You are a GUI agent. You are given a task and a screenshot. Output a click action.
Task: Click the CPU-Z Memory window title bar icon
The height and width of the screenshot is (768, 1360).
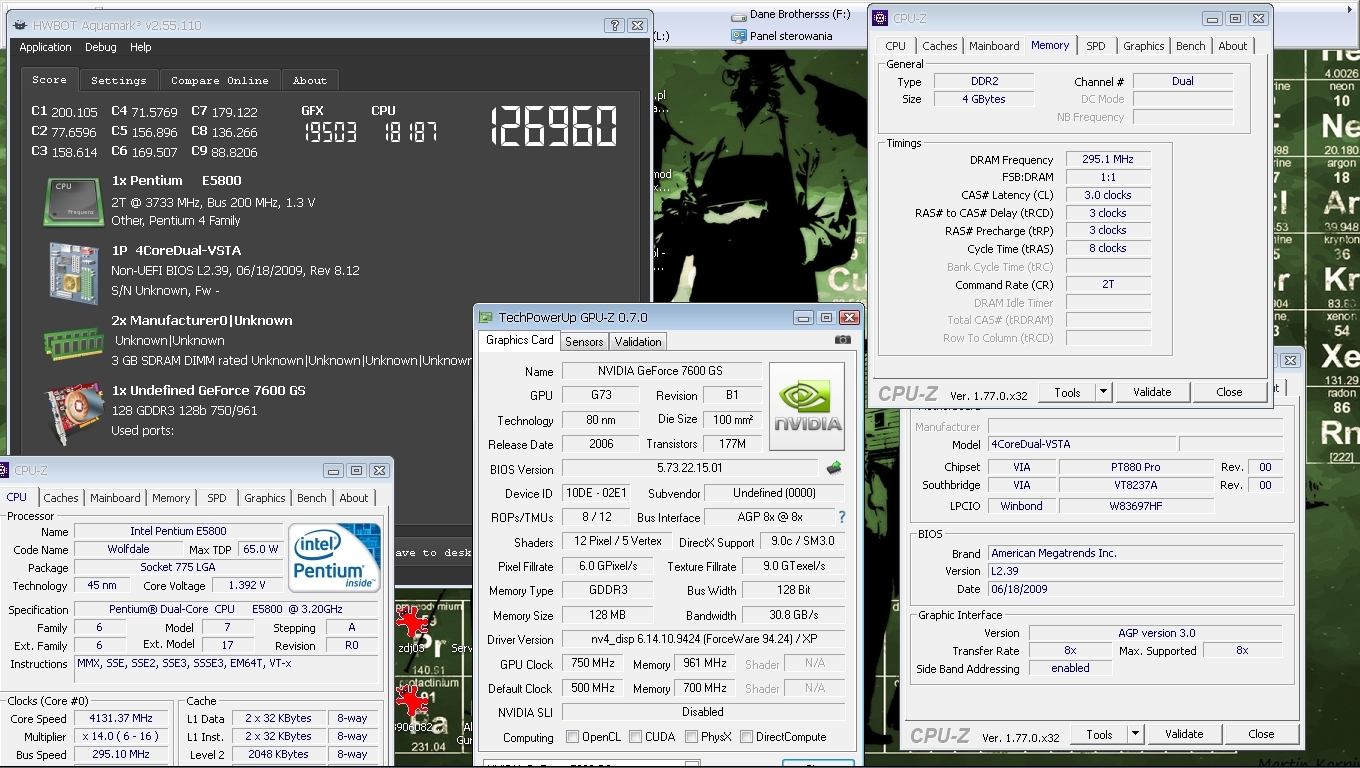pos(880,18)
